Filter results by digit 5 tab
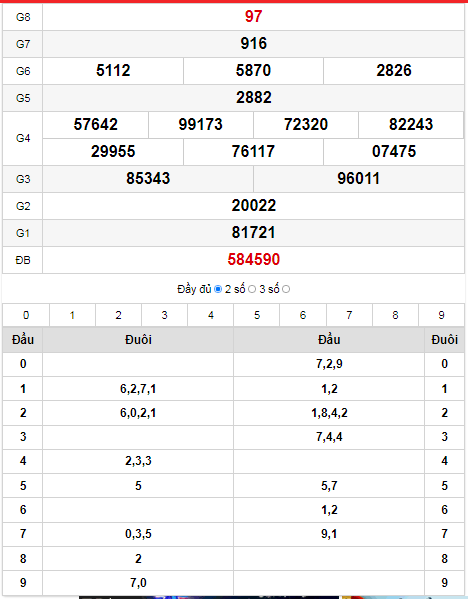This screenshot has height=599, width=468. click(257, 315)
